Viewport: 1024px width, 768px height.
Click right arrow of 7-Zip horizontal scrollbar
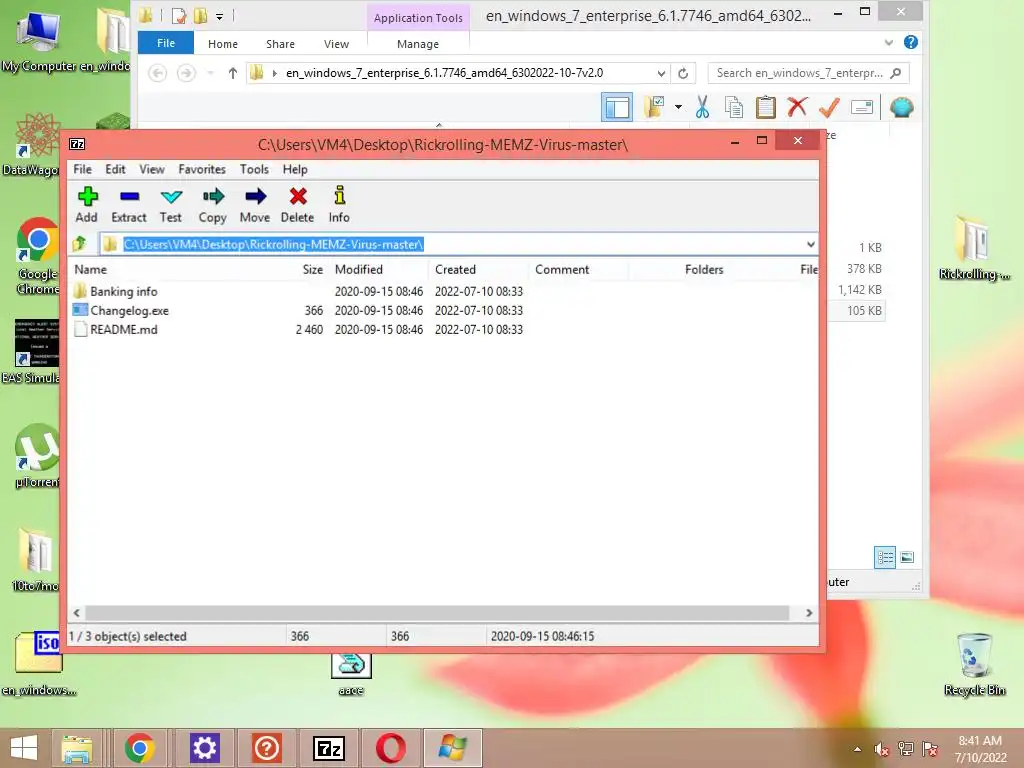(x=808, y=613)
